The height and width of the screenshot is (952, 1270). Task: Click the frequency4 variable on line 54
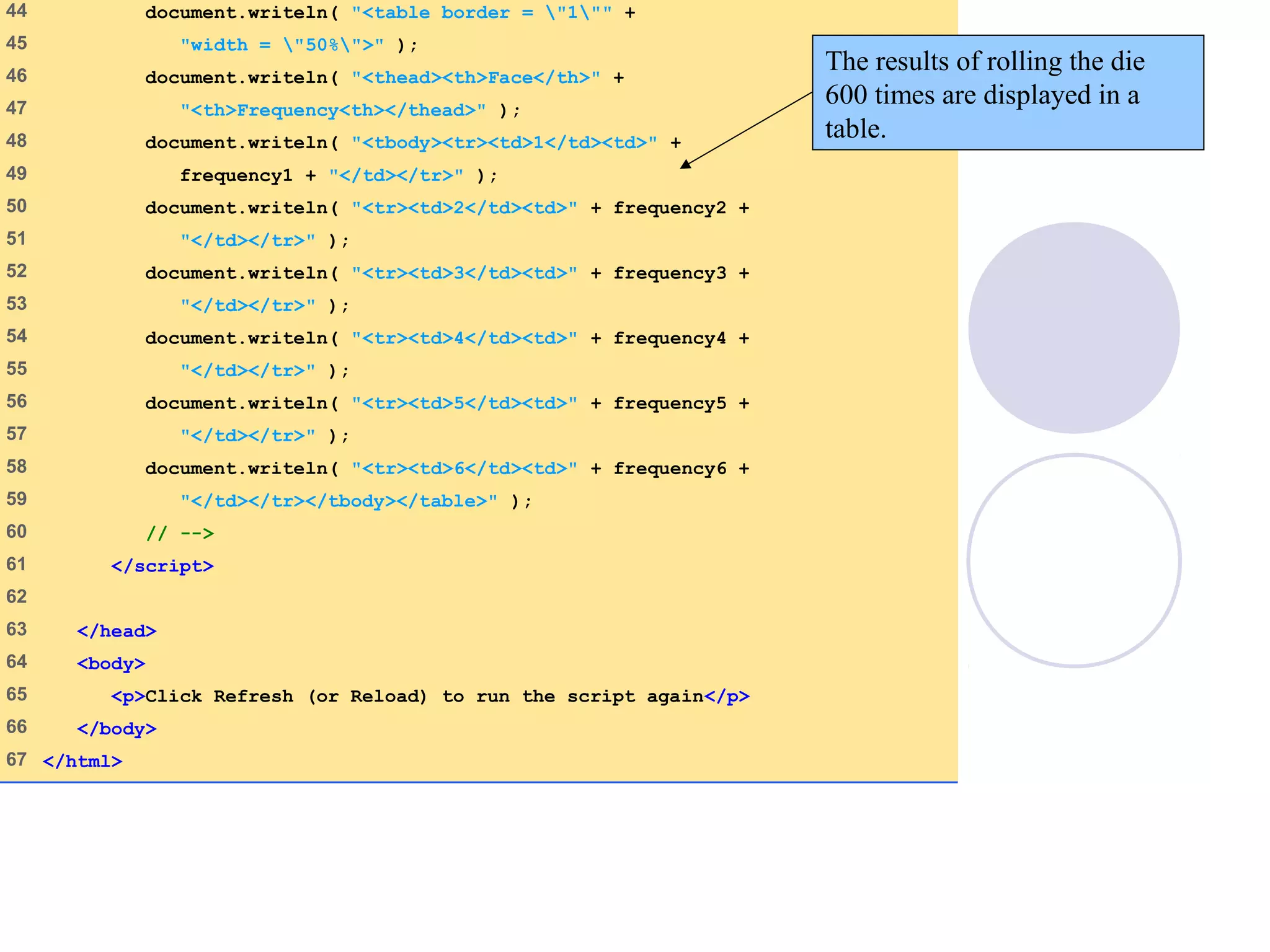(x=669, y=338)
